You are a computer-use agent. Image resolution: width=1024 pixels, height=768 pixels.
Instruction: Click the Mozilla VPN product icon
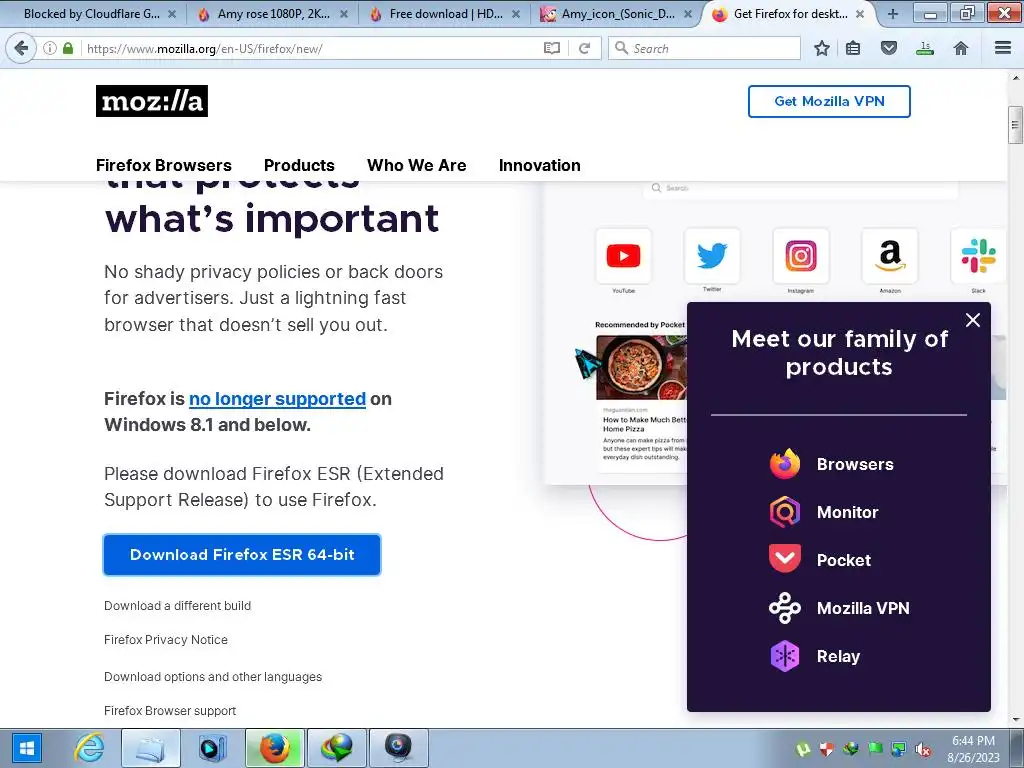785,608
